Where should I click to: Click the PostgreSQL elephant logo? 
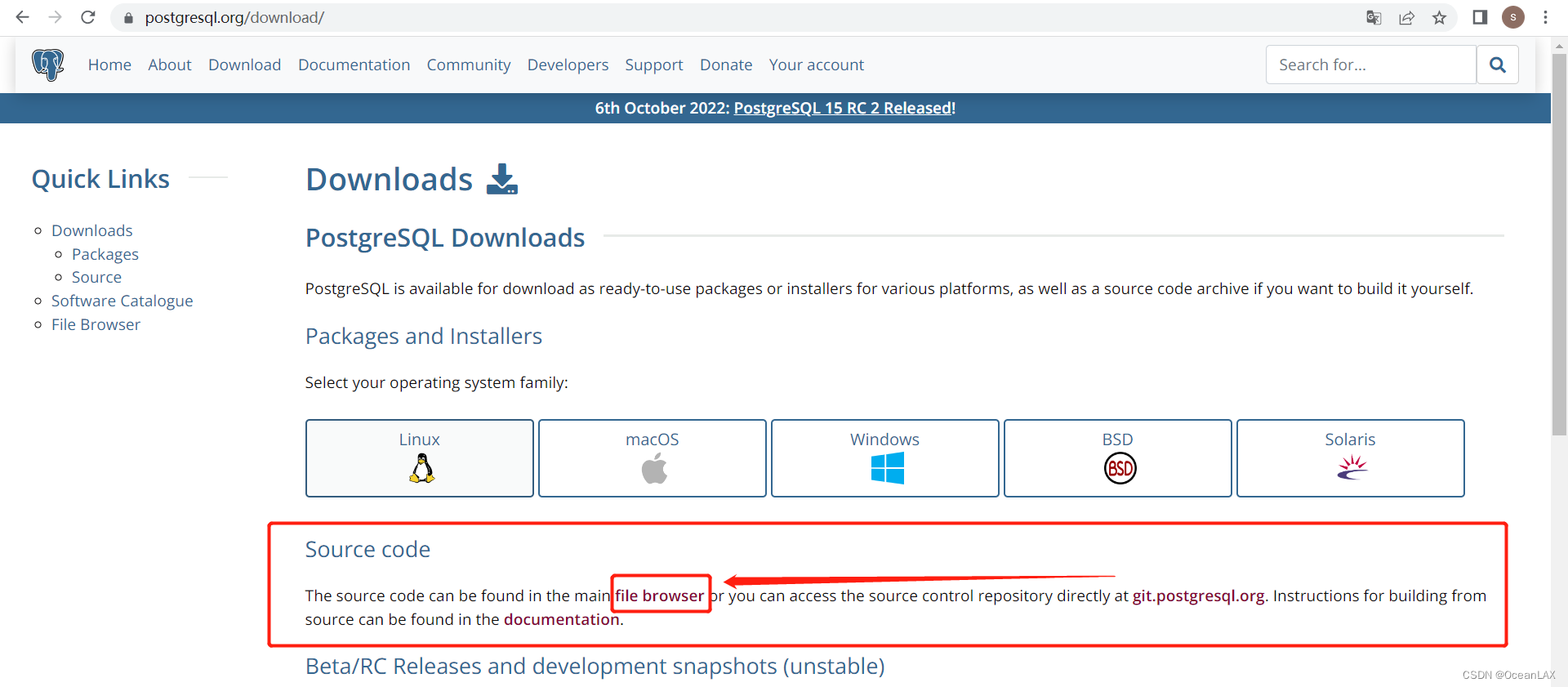point(48,65)
